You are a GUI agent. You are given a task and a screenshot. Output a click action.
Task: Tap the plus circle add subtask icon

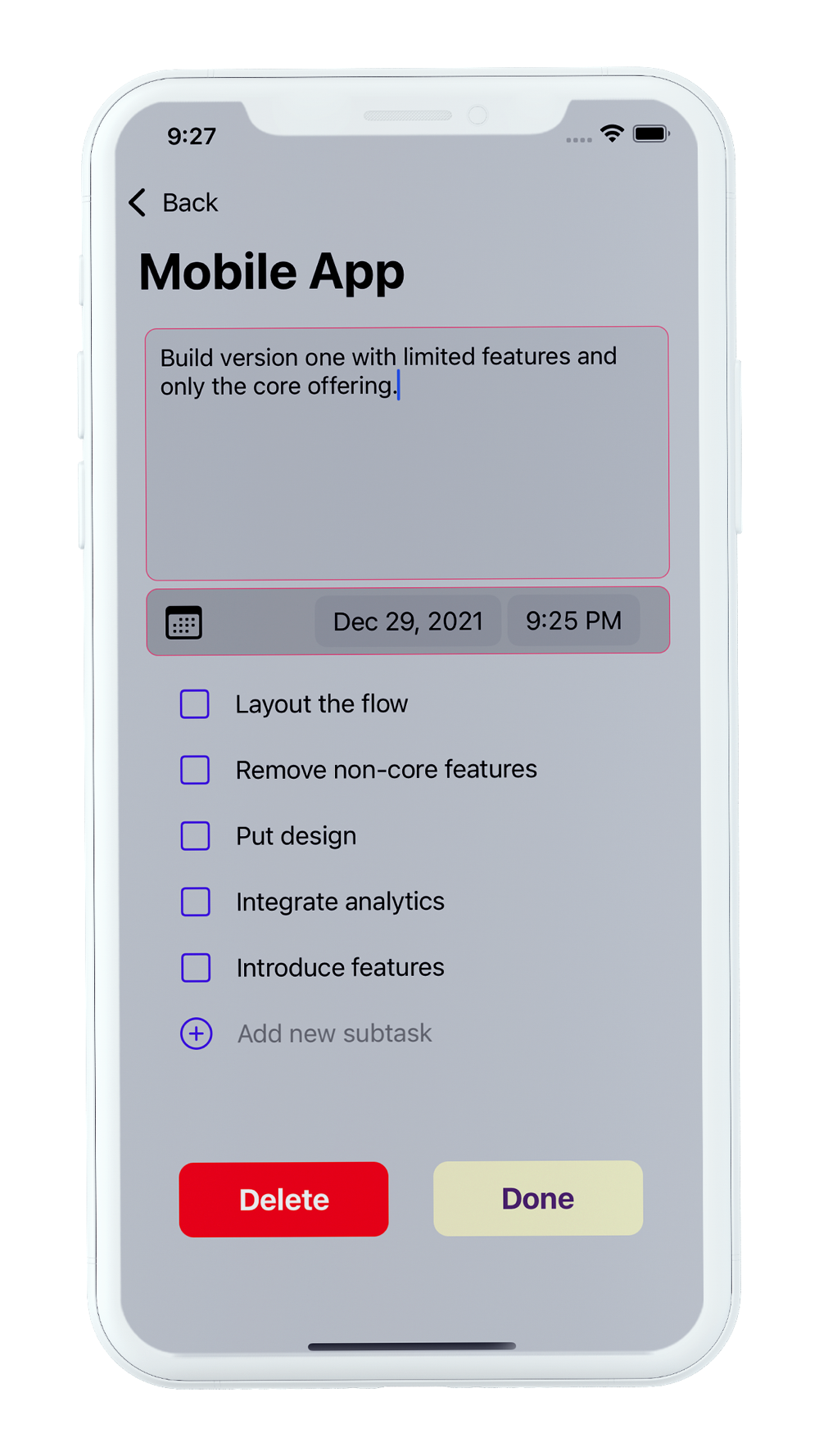197,1033
